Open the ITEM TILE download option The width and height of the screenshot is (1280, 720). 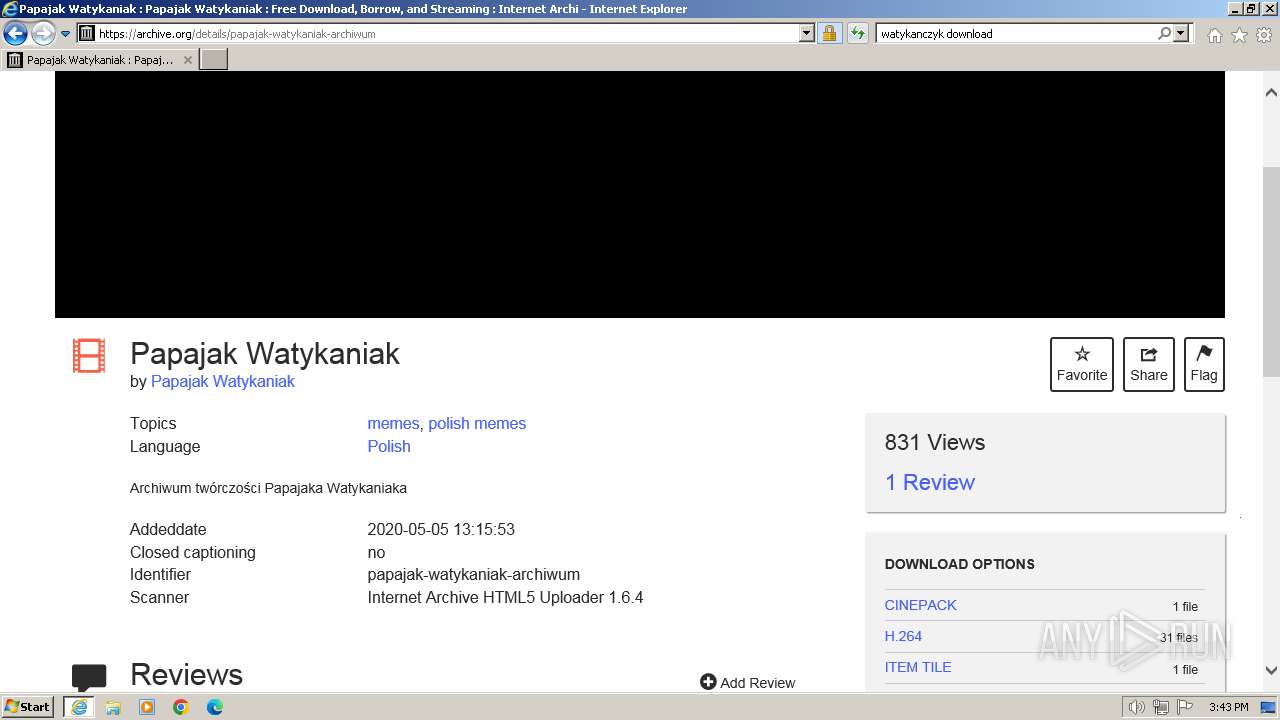[918, 667]
